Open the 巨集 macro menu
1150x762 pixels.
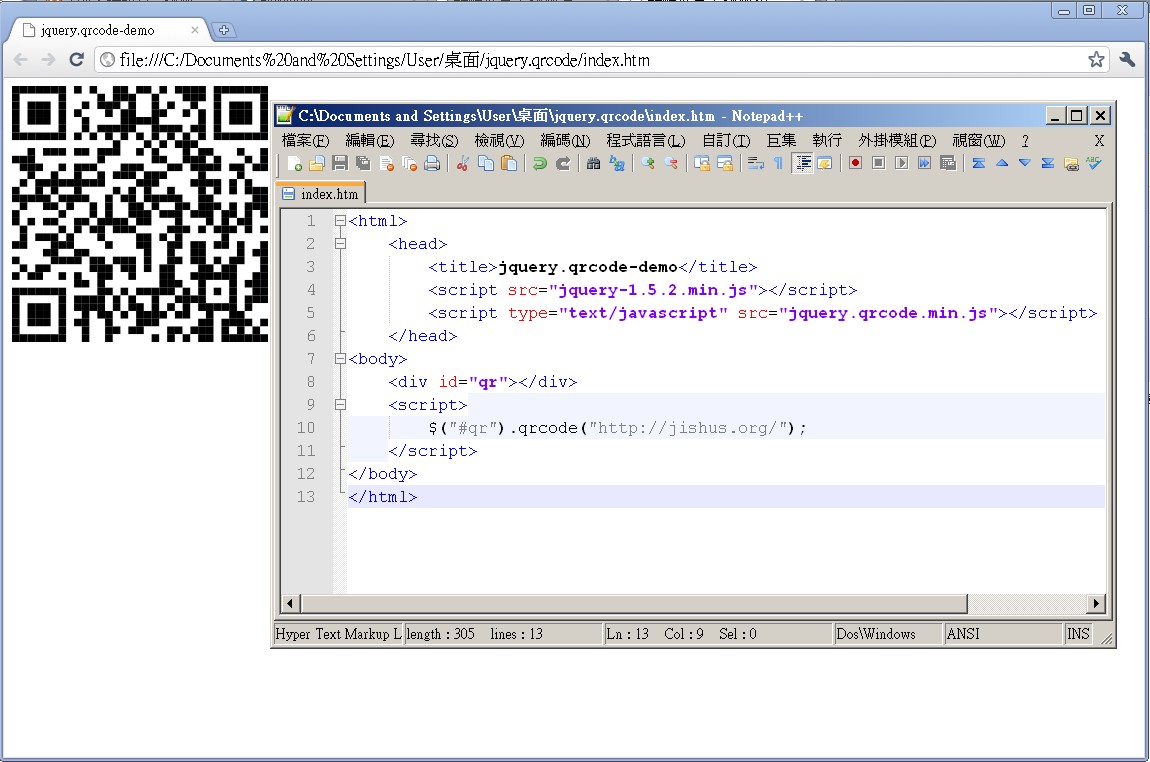(x=781, y=140)
